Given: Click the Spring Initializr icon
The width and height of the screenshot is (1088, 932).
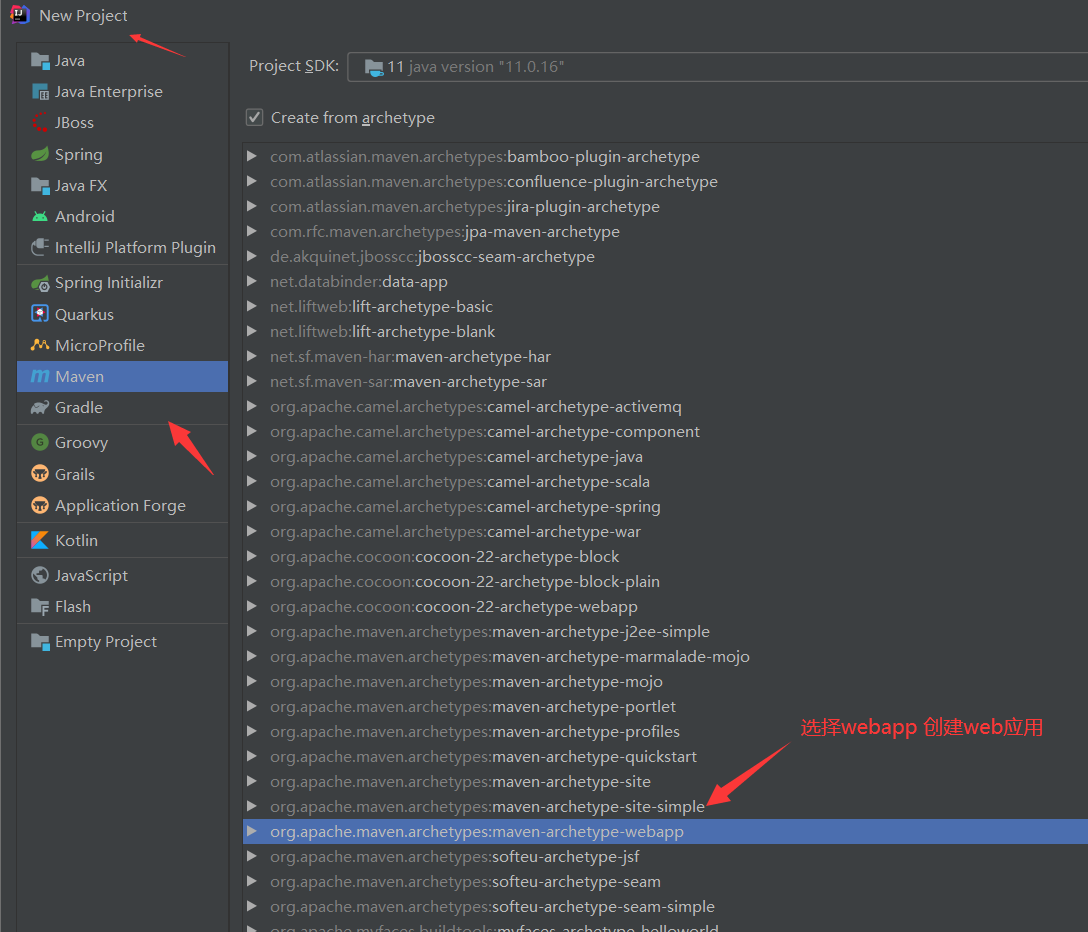Looking at the screenshot, I should (40, 283).
